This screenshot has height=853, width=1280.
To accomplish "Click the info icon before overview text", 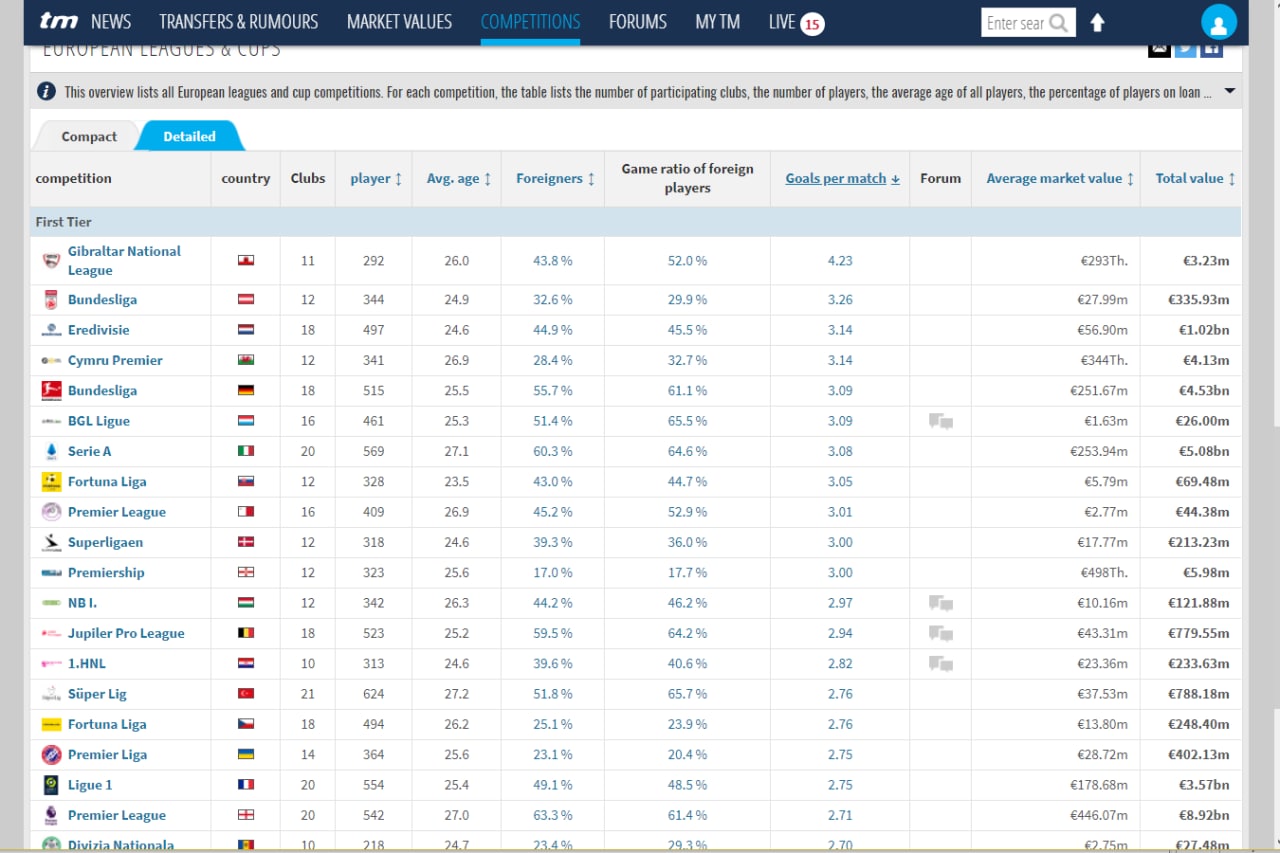I will point(46,91).
